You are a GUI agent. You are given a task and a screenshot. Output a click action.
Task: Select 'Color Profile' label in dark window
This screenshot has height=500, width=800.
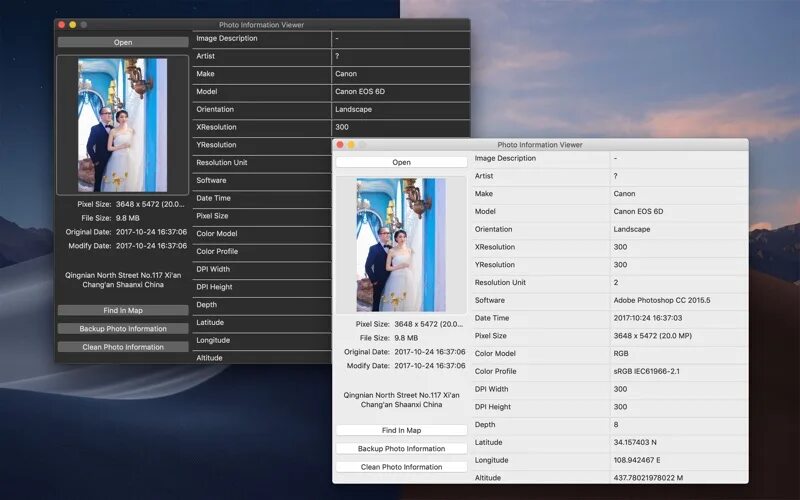pyautogui.click(x=217, y=251)
